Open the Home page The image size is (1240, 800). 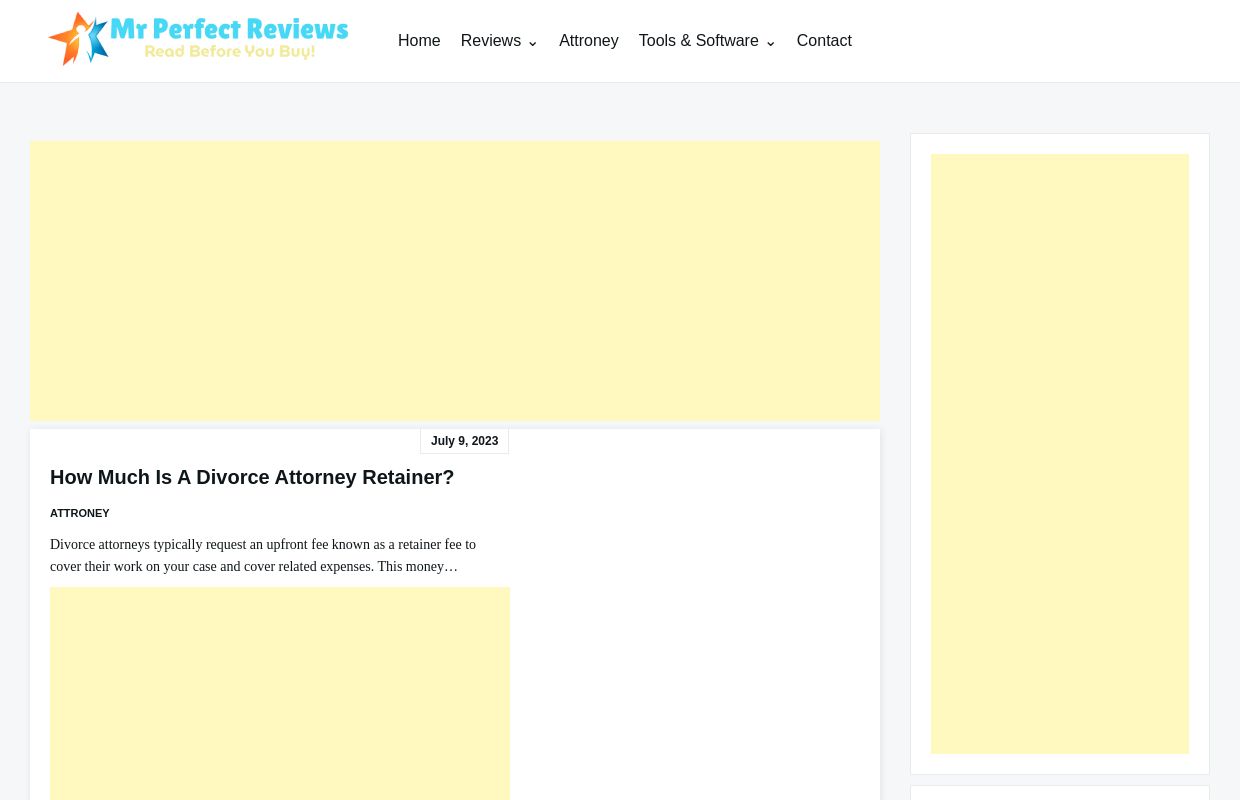tap(419, 41)
